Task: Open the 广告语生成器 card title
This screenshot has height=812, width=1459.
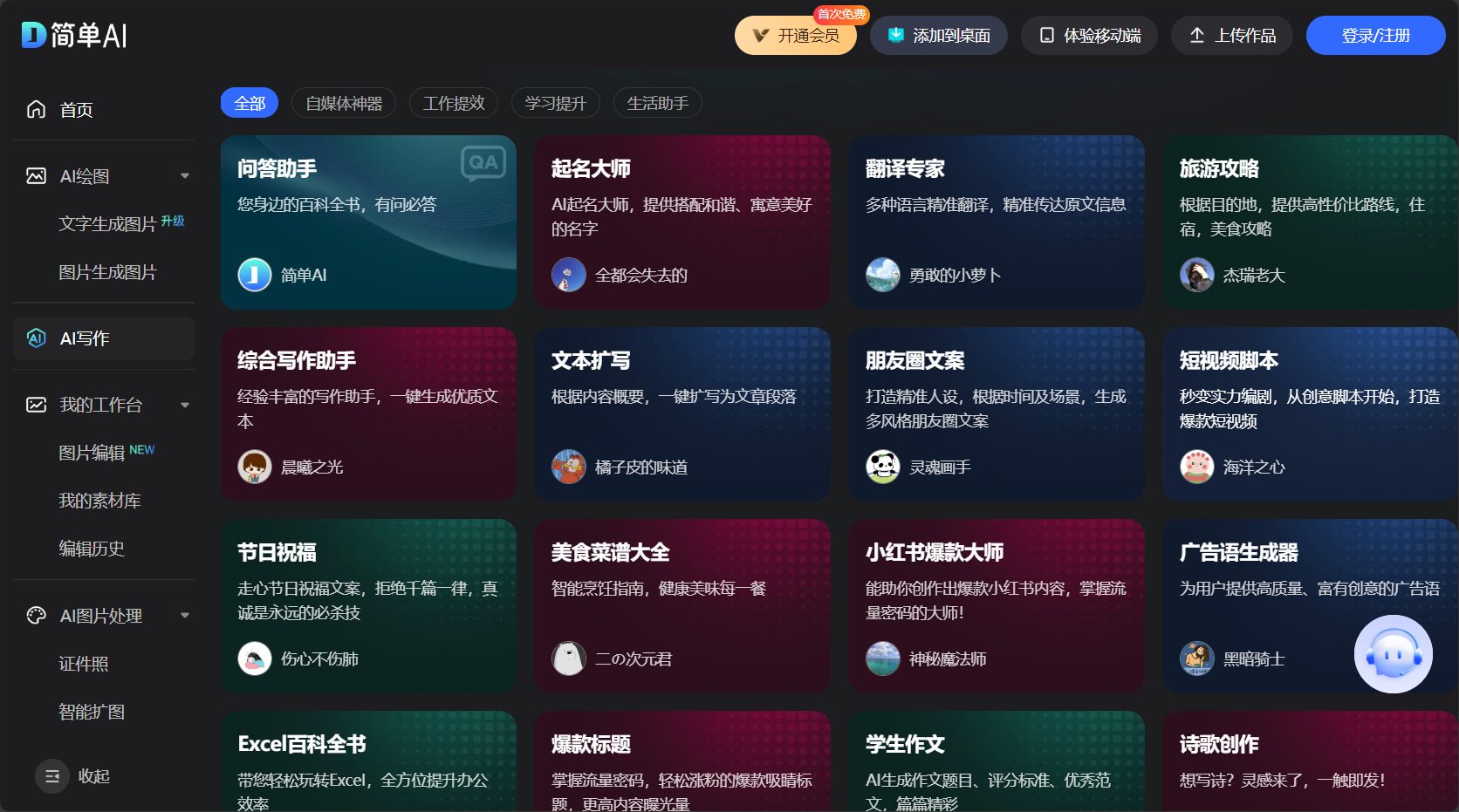Action: pos(1238,552)
